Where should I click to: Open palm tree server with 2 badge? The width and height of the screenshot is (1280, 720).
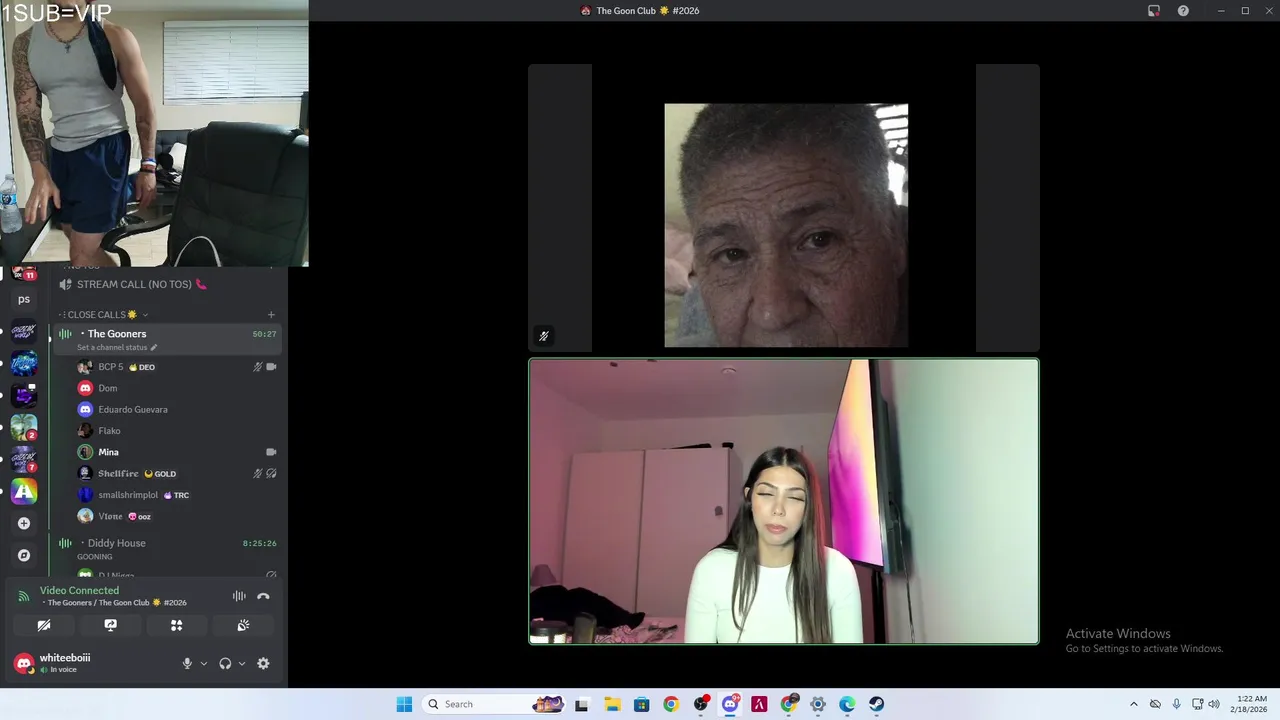[24, 427]
